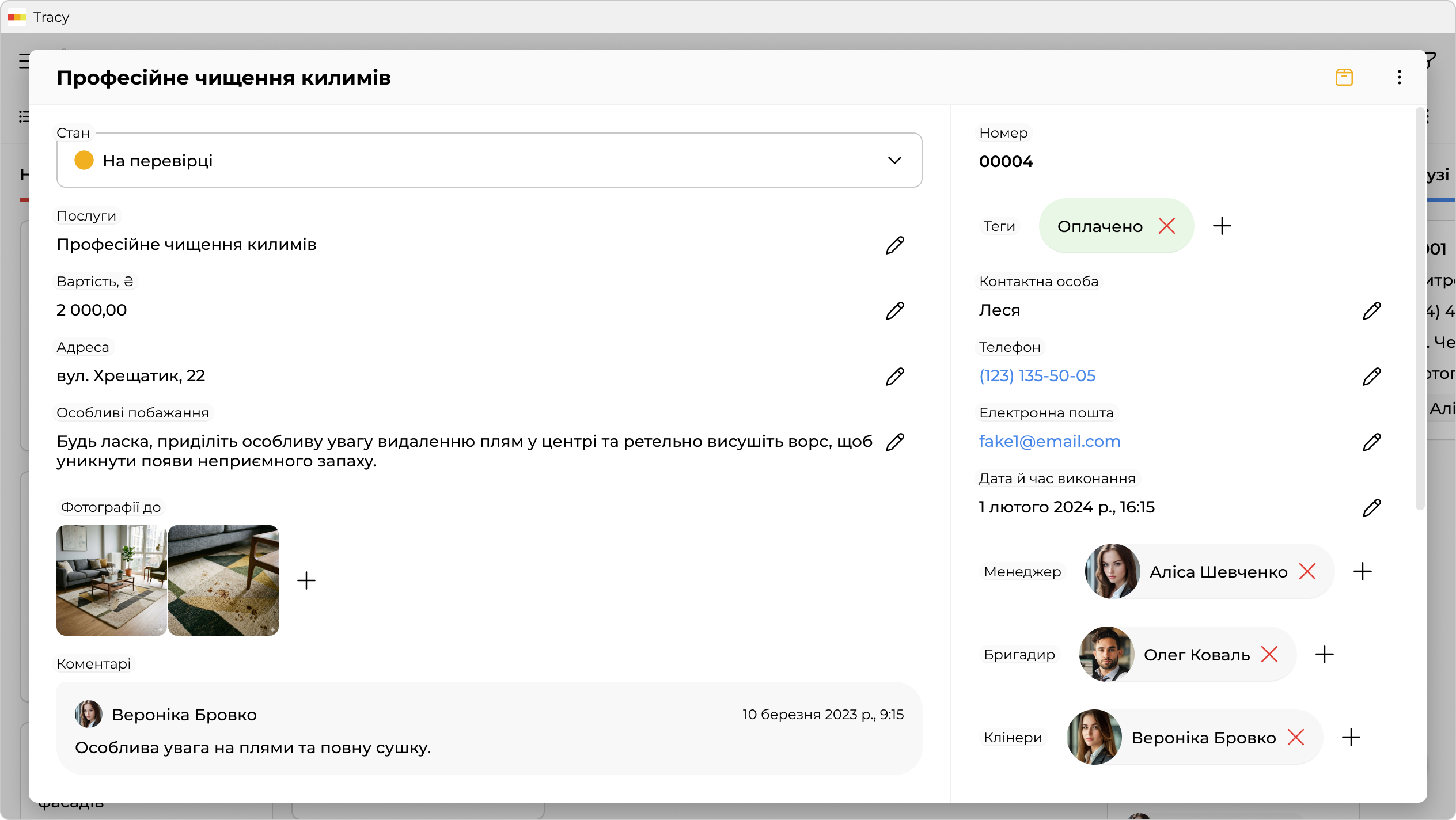Edit the Послуги field with pencil icon

point(894,245)
